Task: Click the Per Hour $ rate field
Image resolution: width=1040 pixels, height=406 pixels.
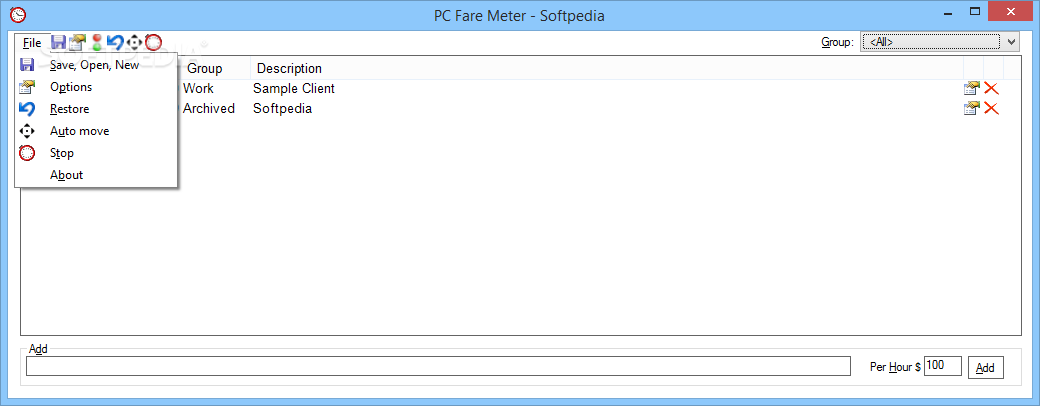Action: [942, 366]
